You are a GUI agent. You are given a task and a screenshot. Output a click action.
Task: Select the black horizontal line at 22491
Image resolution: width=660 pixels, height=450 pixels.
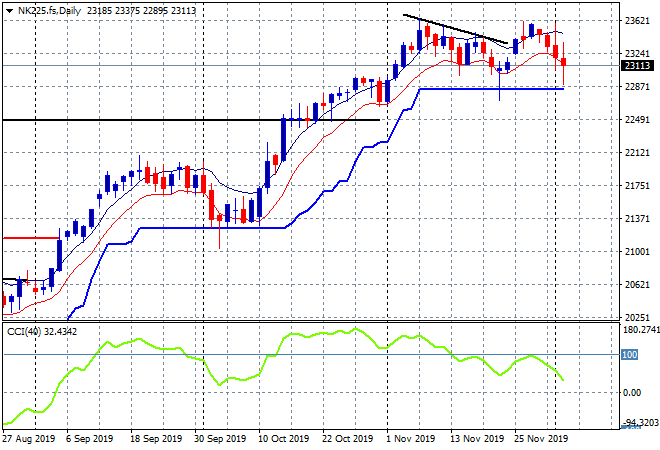tap(191, 120)
